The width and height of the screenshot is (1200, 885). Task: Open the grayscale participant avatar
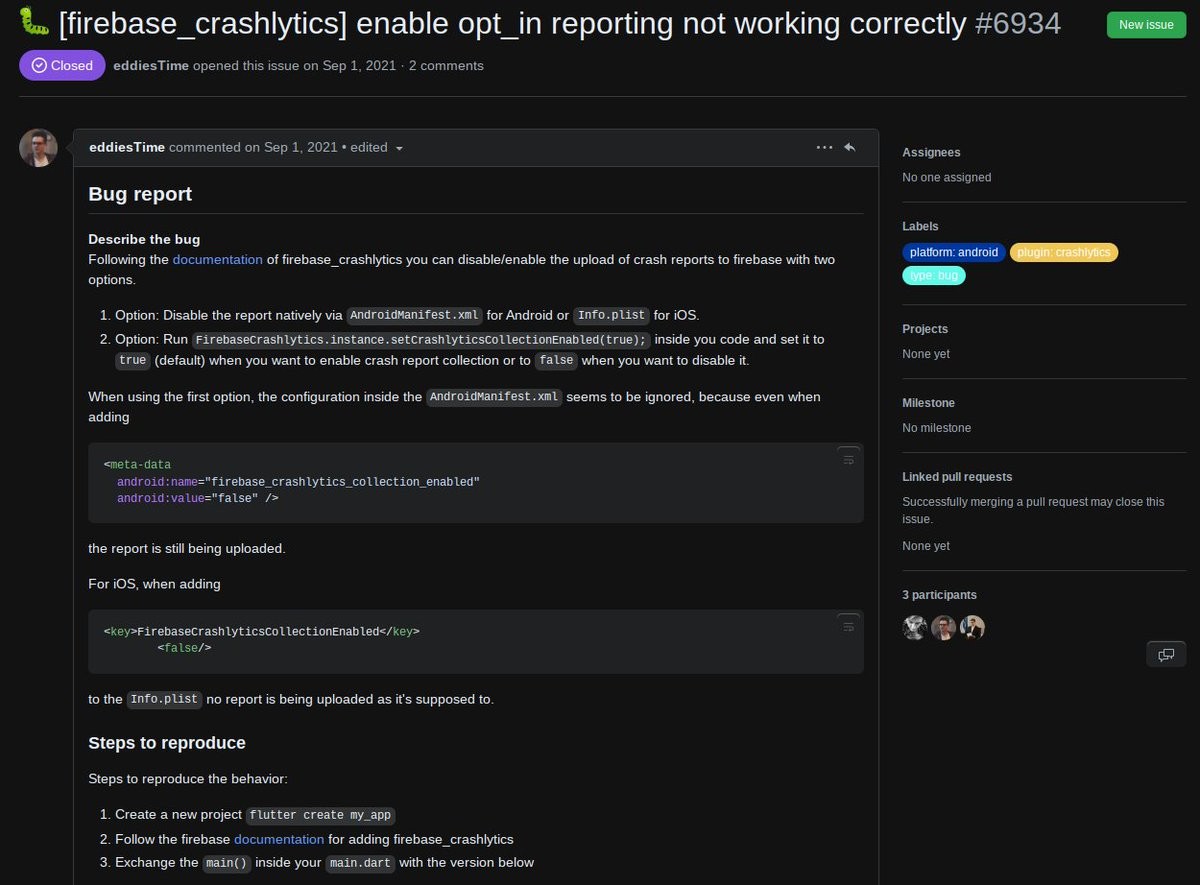pos(915,627)
